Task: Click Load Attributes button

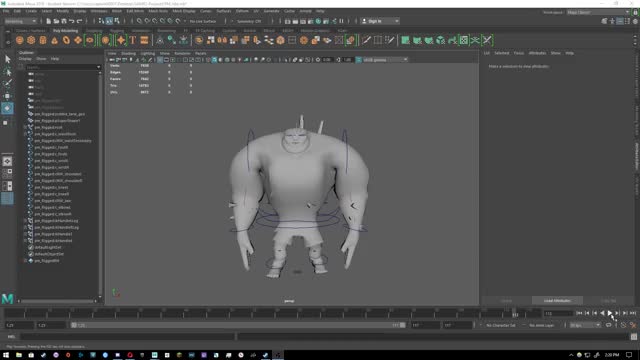Action: 557,300
